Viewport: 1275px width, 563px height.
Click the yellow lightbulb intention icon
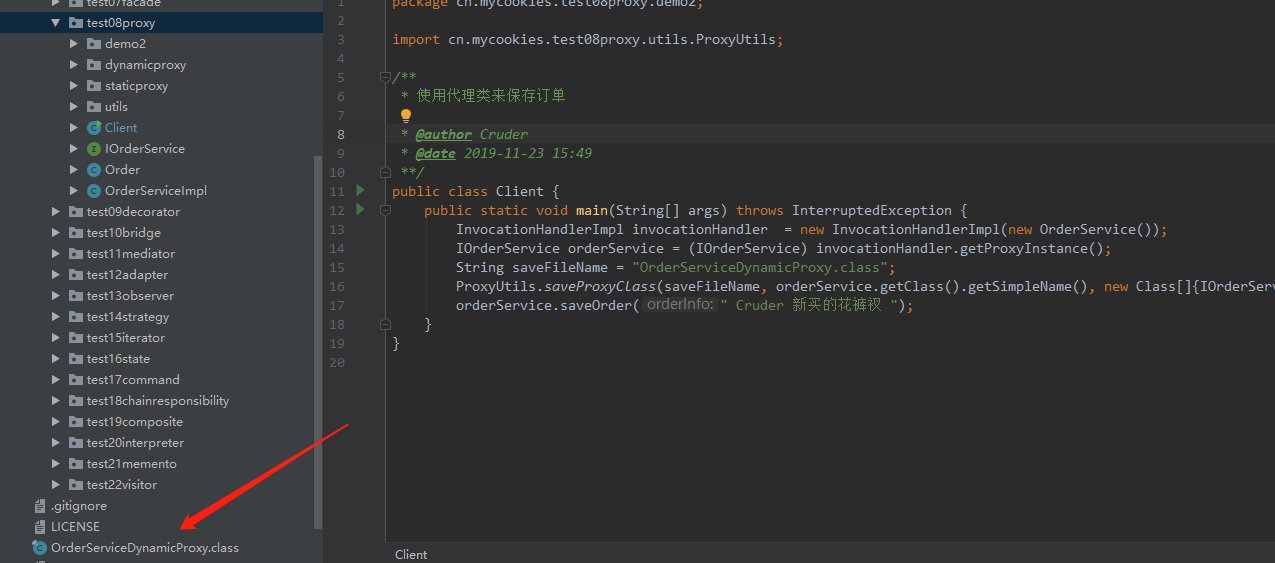[406, 116]
